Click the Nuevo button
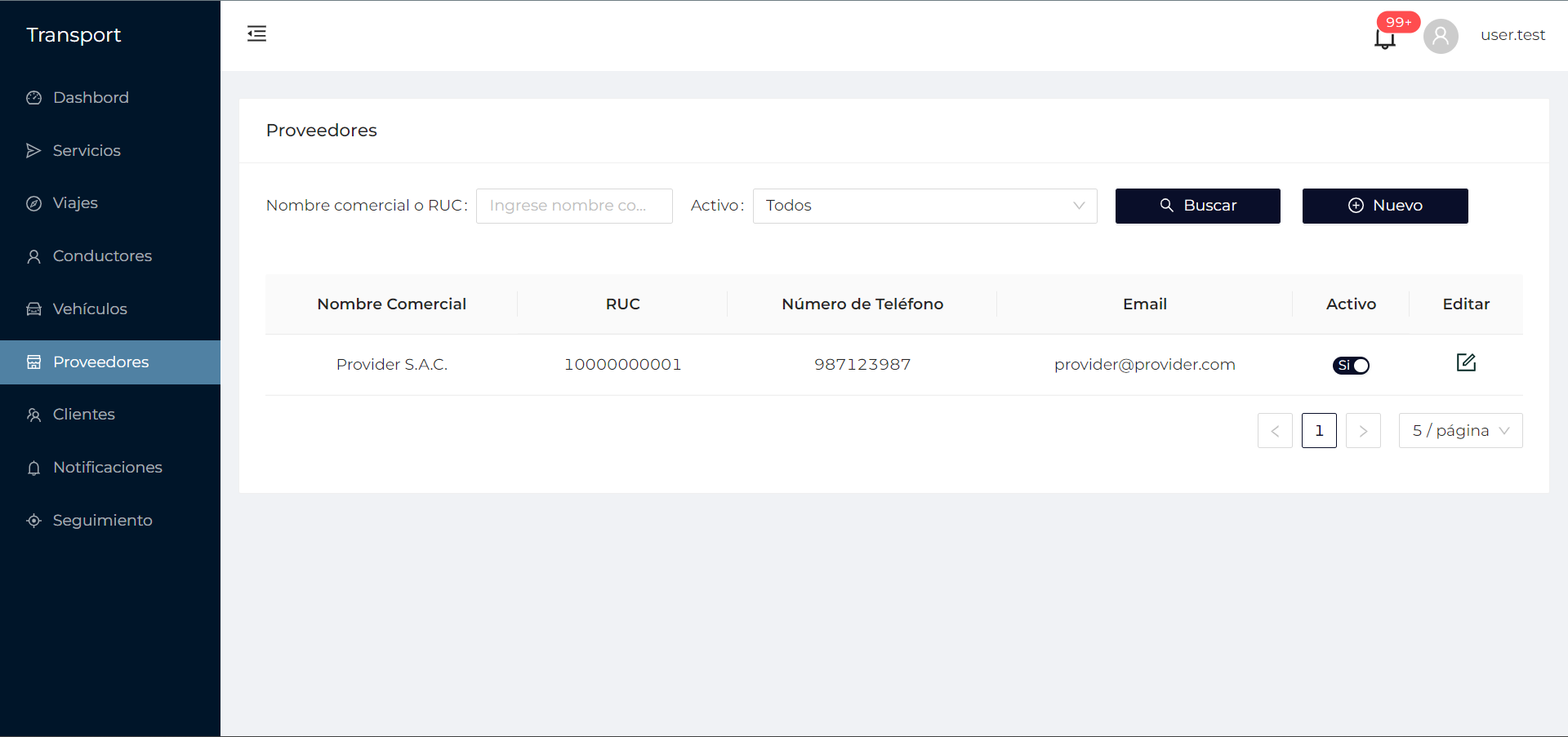The height and width of the screenshot is (737, 1568). pos(1385,206)
